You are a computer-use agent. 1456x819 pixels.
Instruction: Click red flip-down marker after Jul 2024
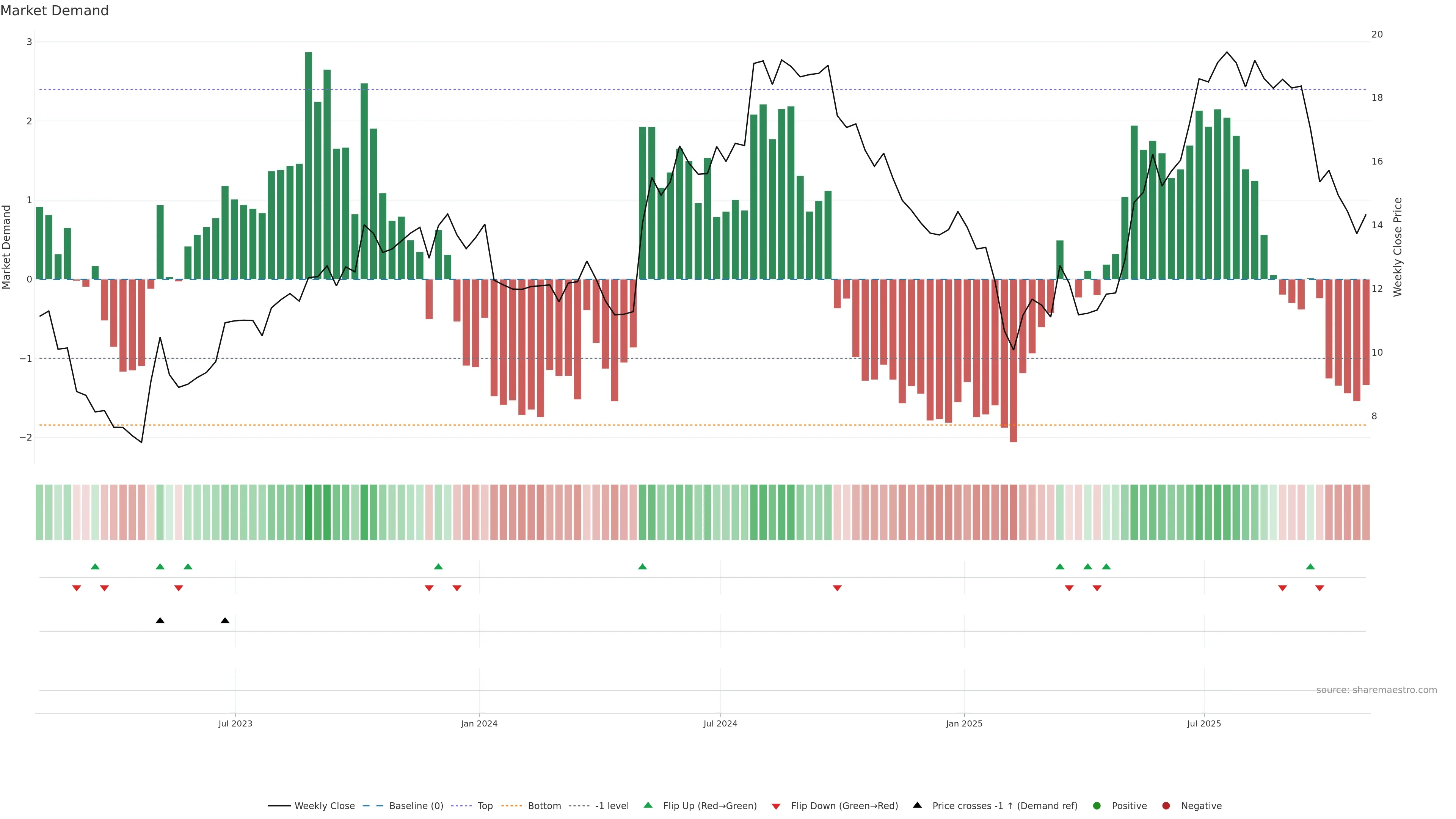[x=837, y=588]
